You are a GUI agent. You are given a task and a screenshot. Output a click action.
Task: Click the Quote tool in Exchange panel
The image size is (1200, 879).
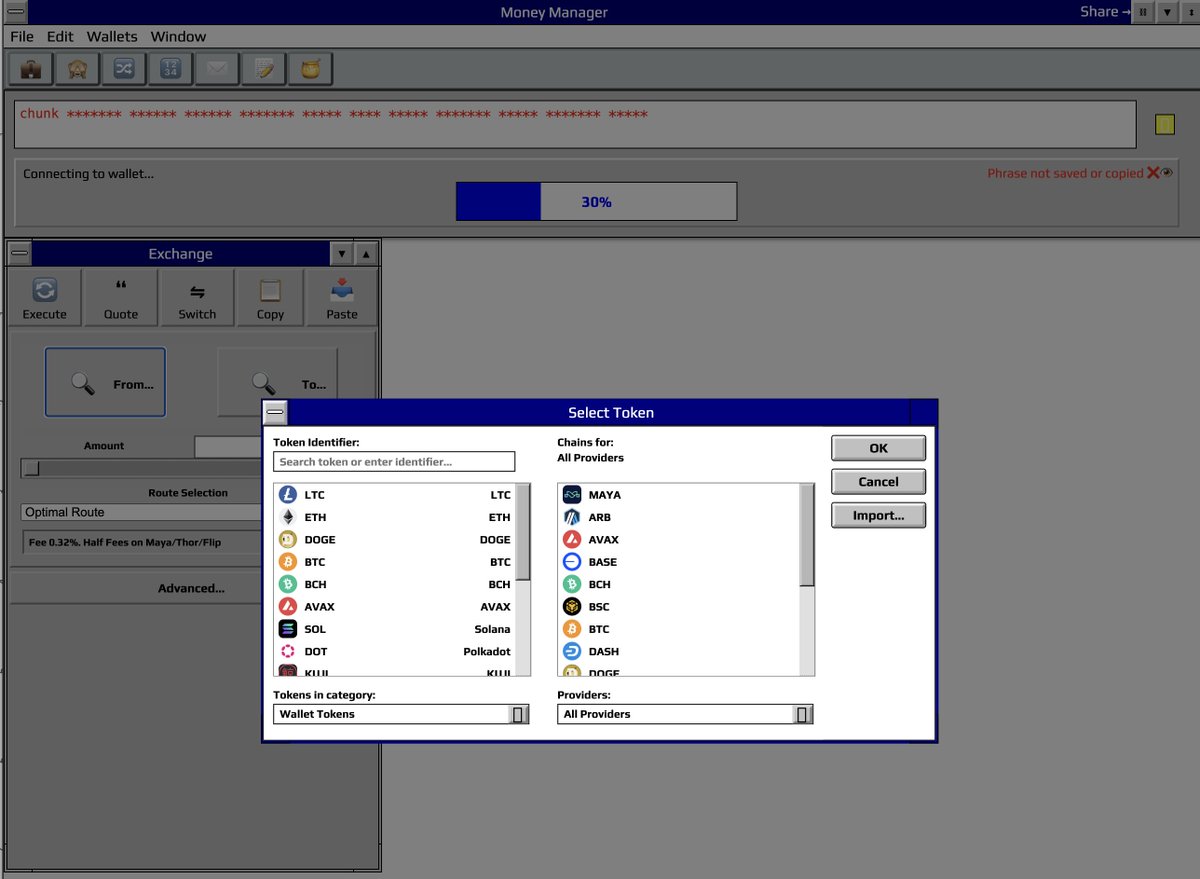(121, 298)
